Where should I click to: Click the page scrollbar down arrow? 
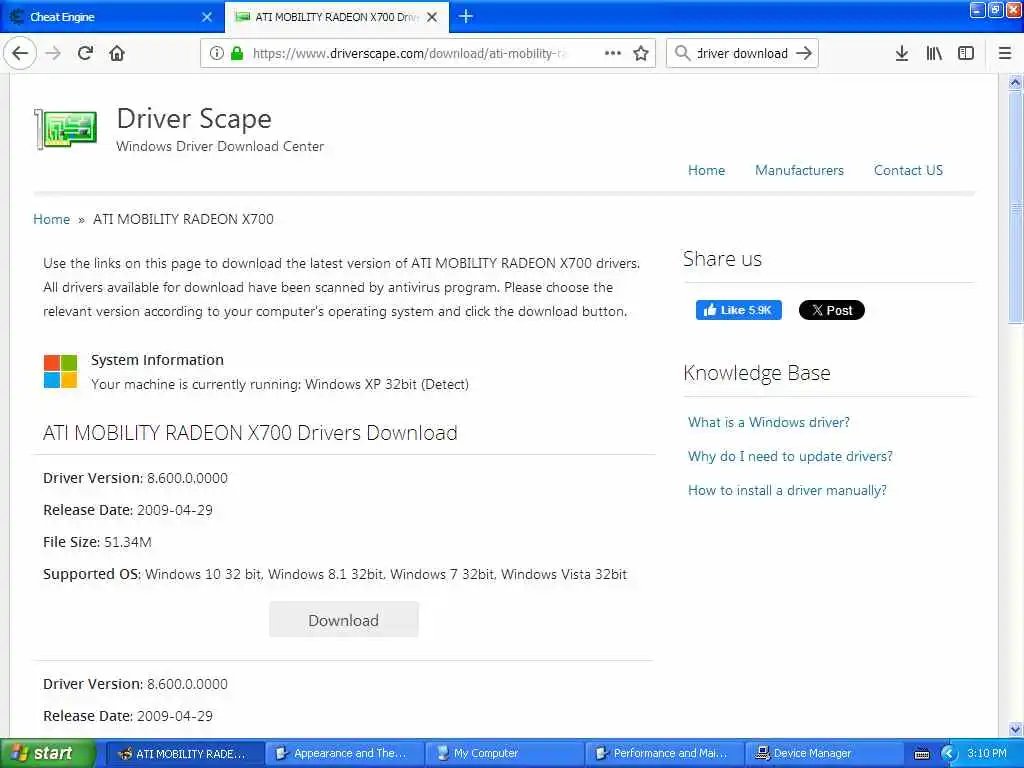pyautogui.click(x=1015, y=729)
